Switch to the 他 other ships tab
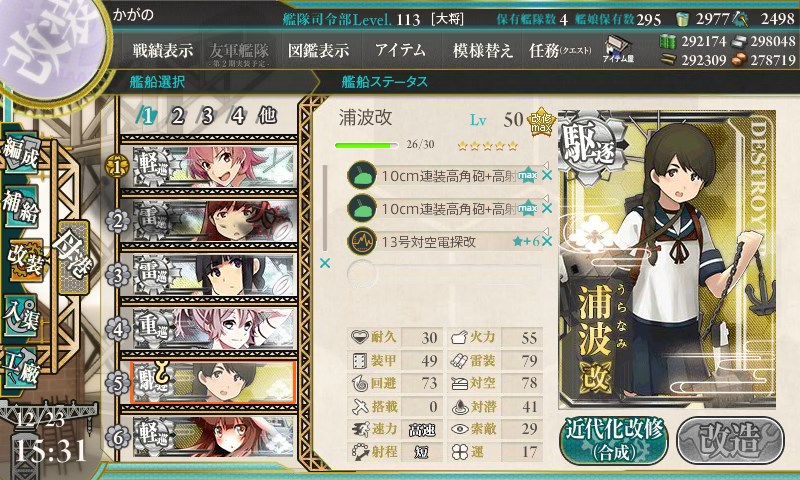This screenshot has height=480, width=800. (x=267, y=116)
